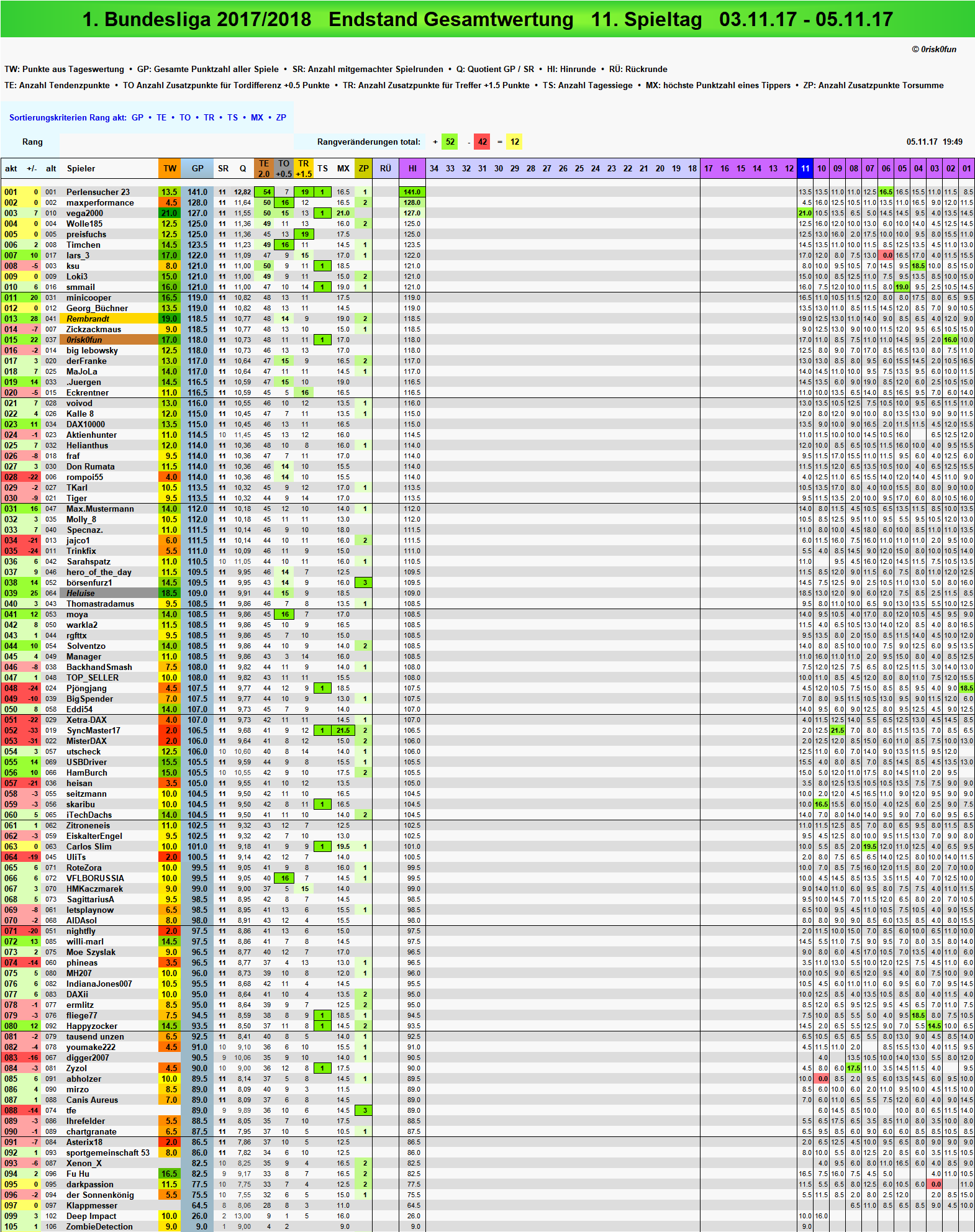Screen dimensions: 975x1232
Task: Click Perlensucher 23's GP total 141.0
Action: 197,192
